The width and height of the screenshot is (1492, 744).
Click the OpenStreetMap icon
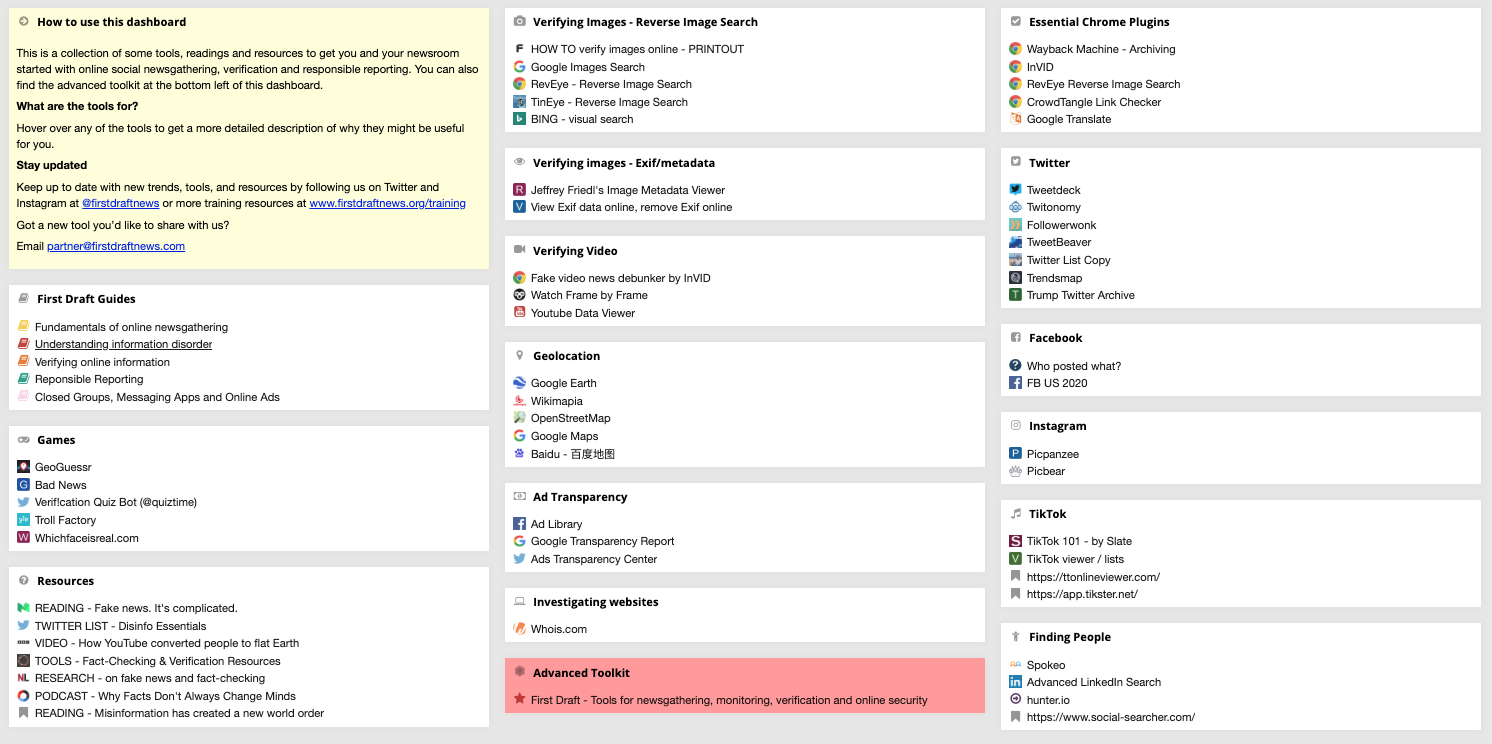519,418
